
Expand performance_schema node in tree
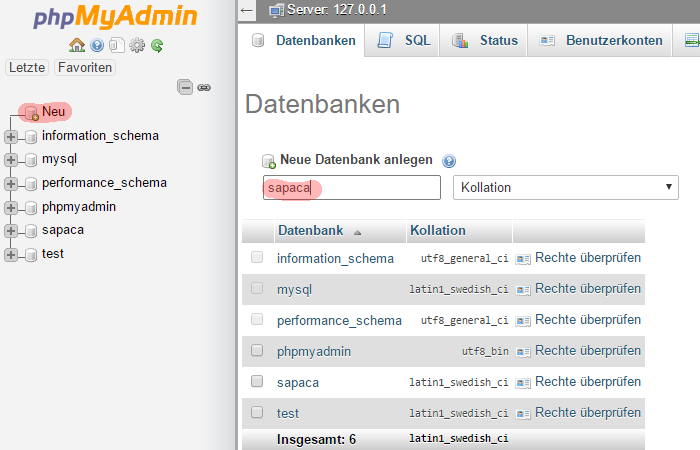[11, 183]
